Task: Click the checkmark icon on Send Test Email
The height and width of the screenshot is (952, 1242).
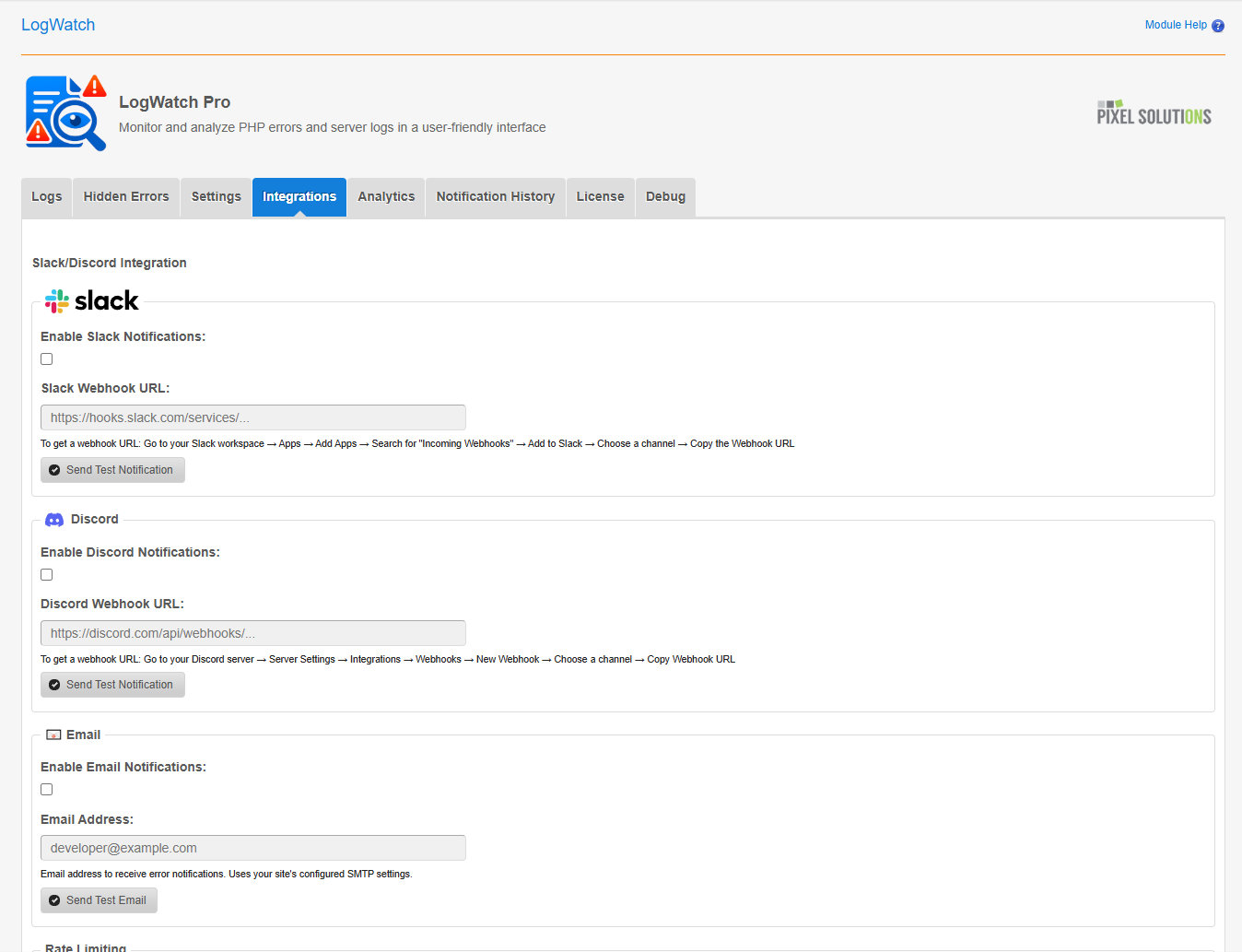Action: (55, 900)
